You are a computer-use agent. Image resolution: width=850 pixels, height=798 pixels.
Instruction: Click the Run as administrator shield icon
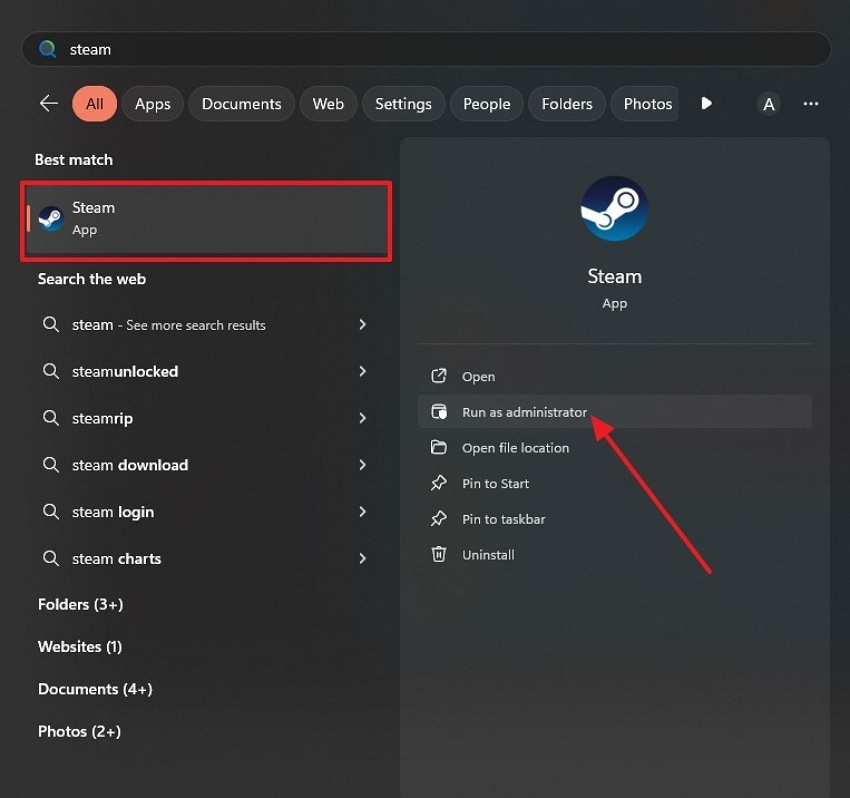click(439, 411)
